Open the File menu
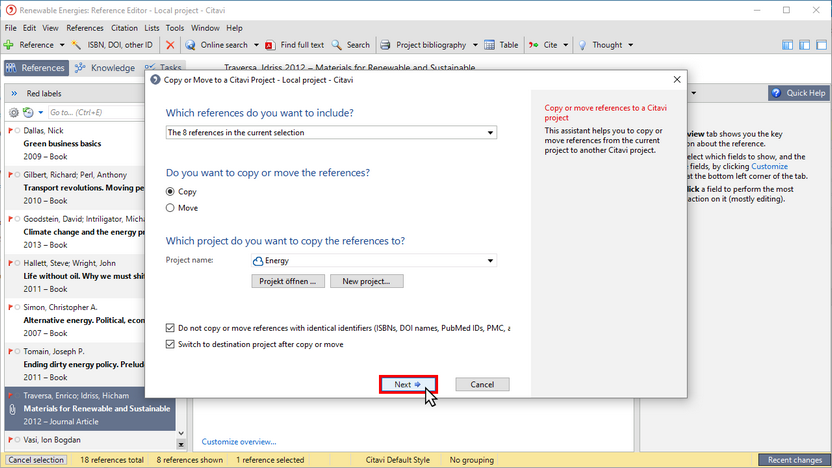The width and height of the screenshot is (832, 468). click(11, 28)
